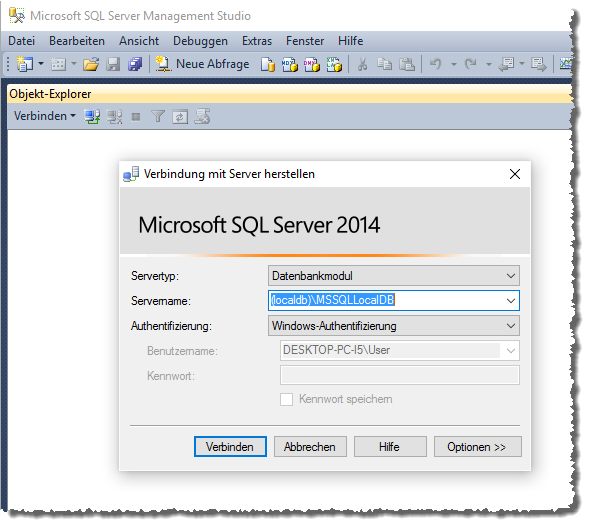
Task: Click the Hilfe button in dialog
Action: (x=390, y=447)
